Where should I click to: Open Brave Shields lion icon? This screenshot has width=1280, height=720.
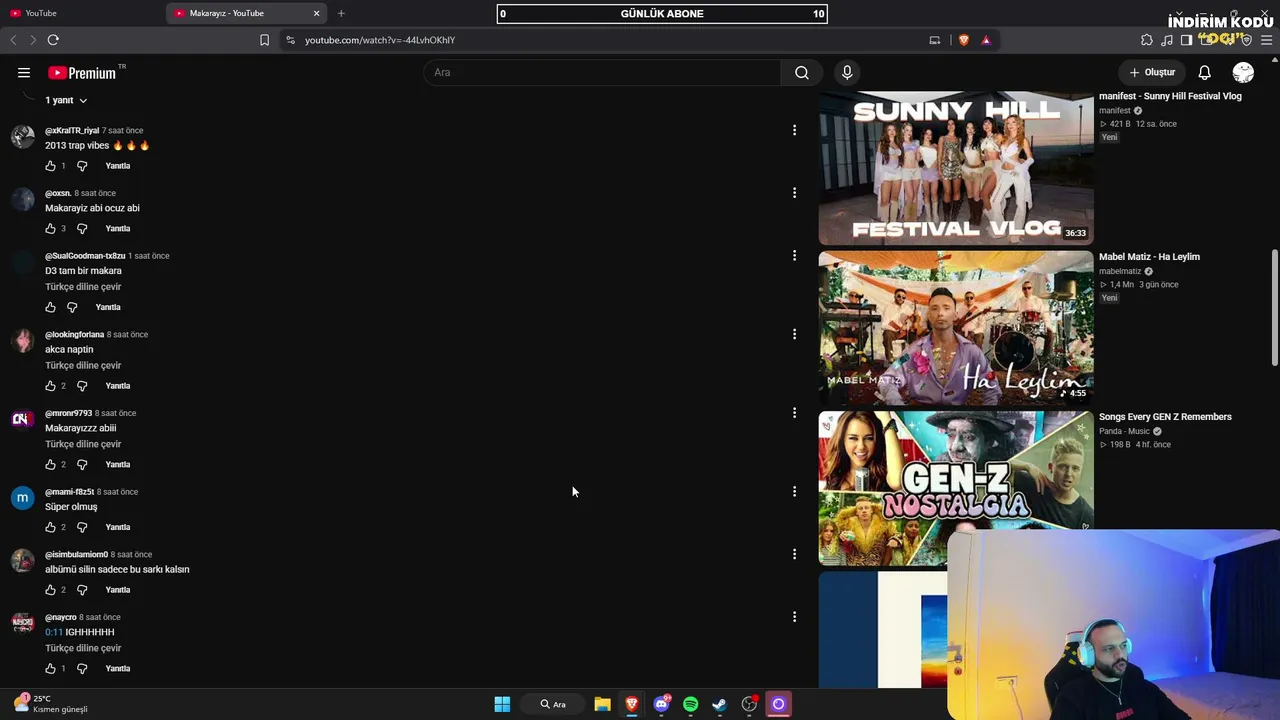pos(964,40)
